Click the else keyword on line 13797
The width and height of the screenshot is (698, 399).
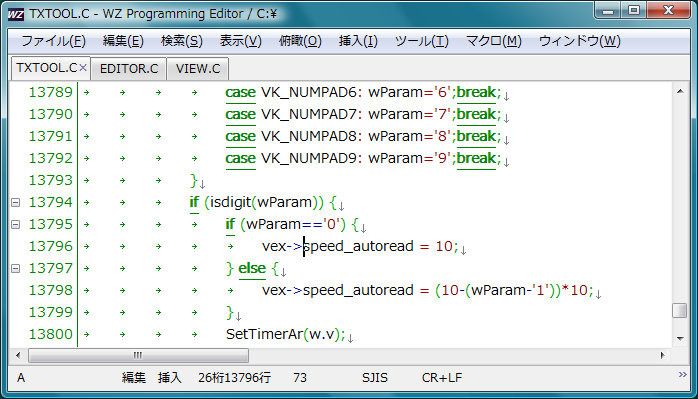(252, 269)
